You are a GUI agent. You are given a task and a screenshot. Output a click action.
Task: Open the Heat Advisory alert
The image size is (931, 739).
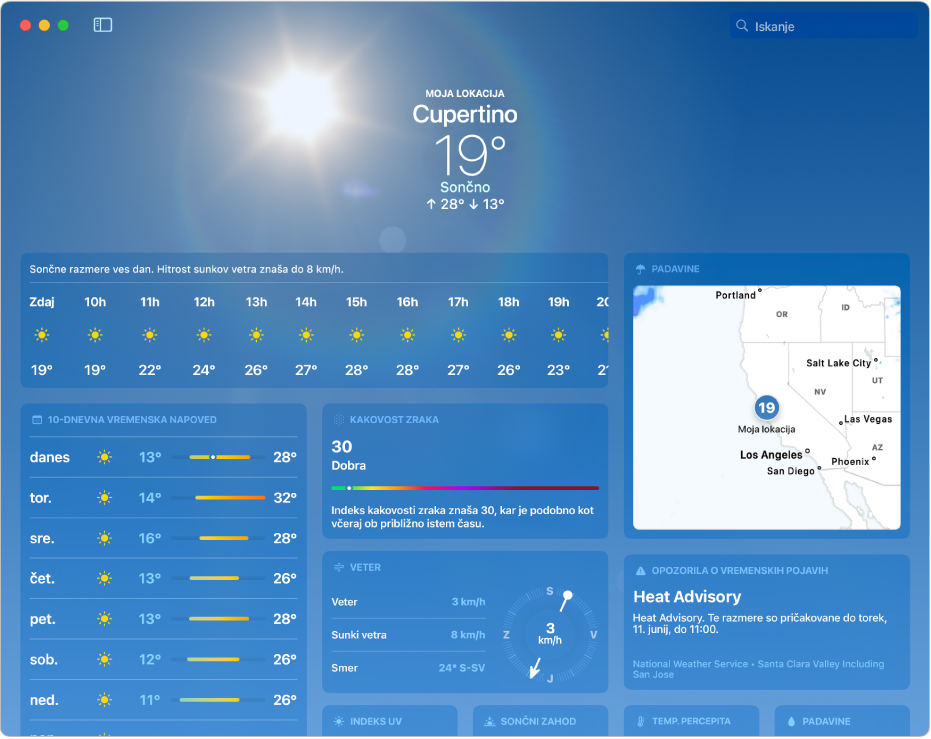[x=767, y=621]
